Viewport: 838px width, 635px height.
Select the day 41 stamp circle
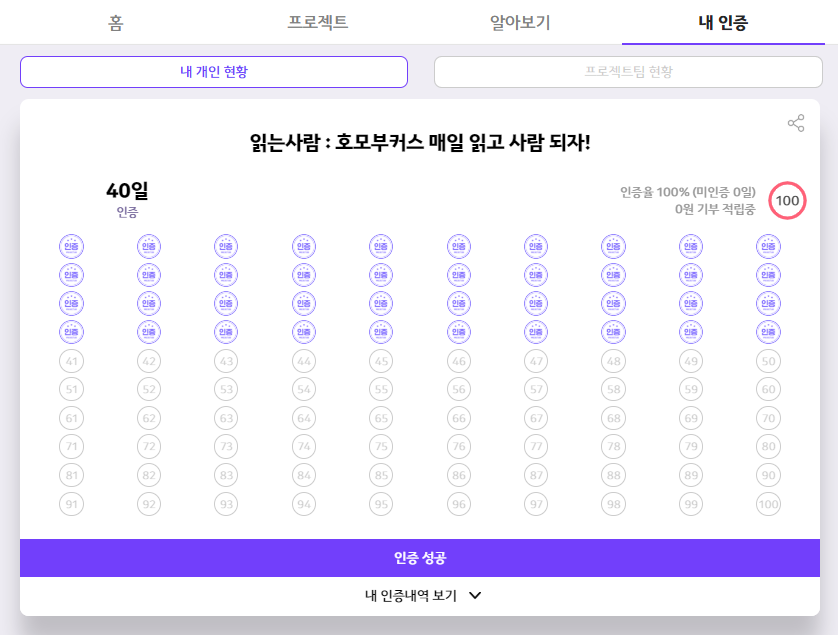point(72,361)
